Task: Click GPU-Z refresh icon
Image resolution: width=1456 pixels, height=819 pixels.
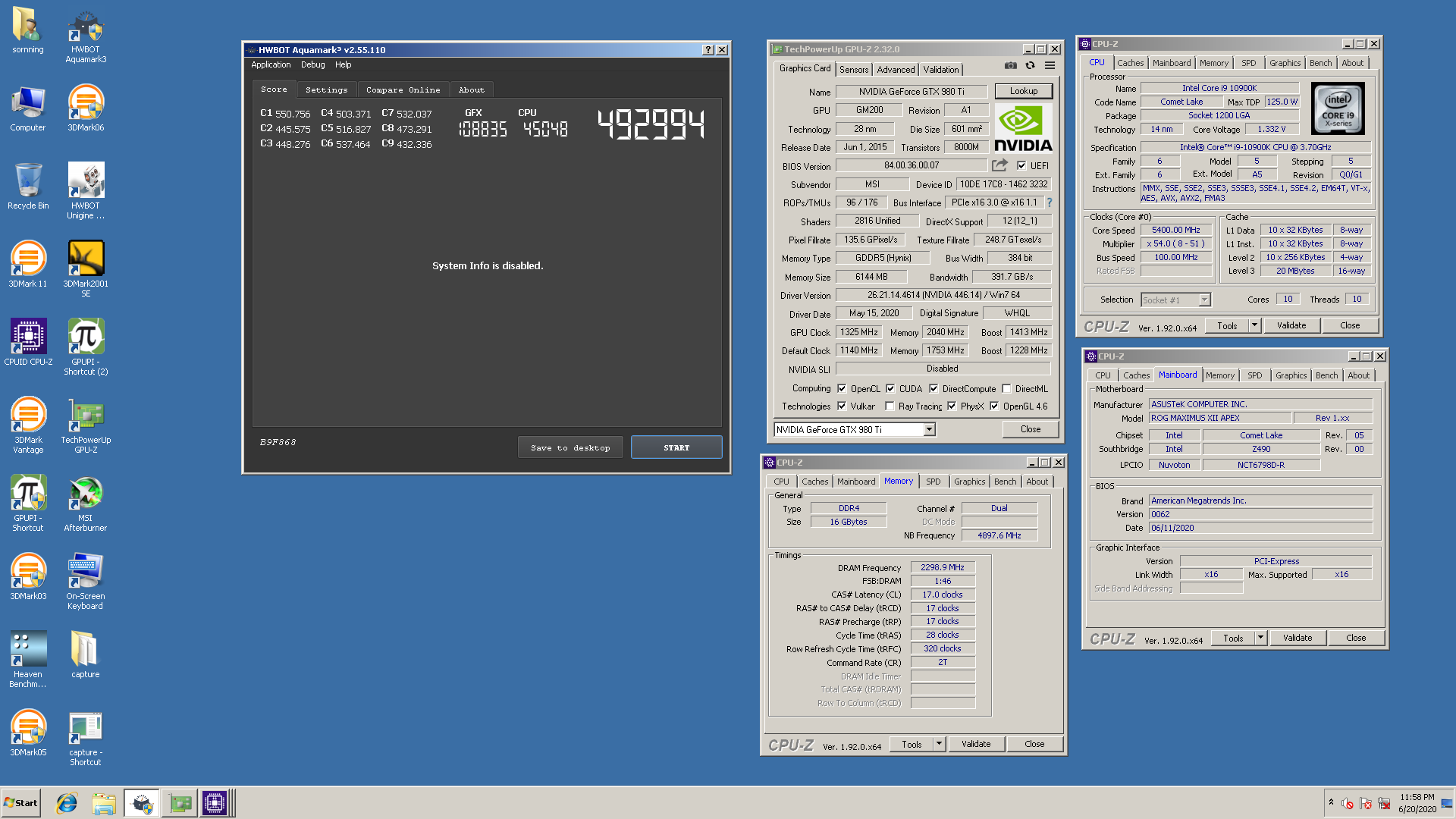Action: (1030, 66)
